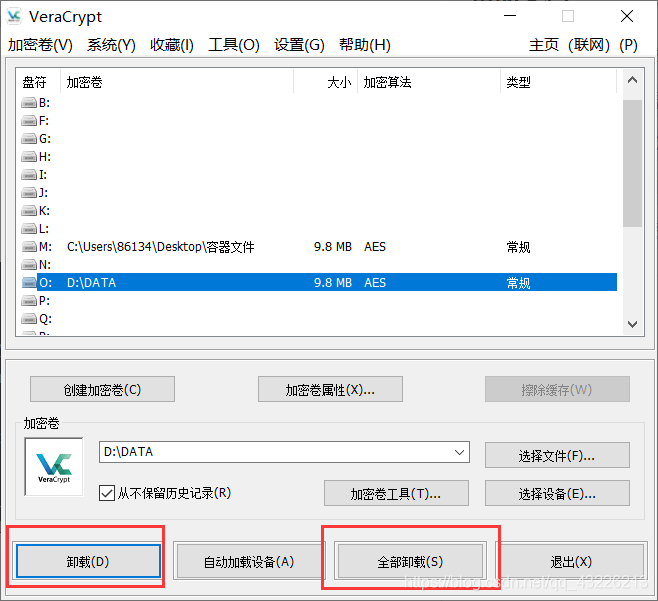This screenshot has height=601, width=658.
Task: Click the M: mounted drive icon
Action: (29, 247)
